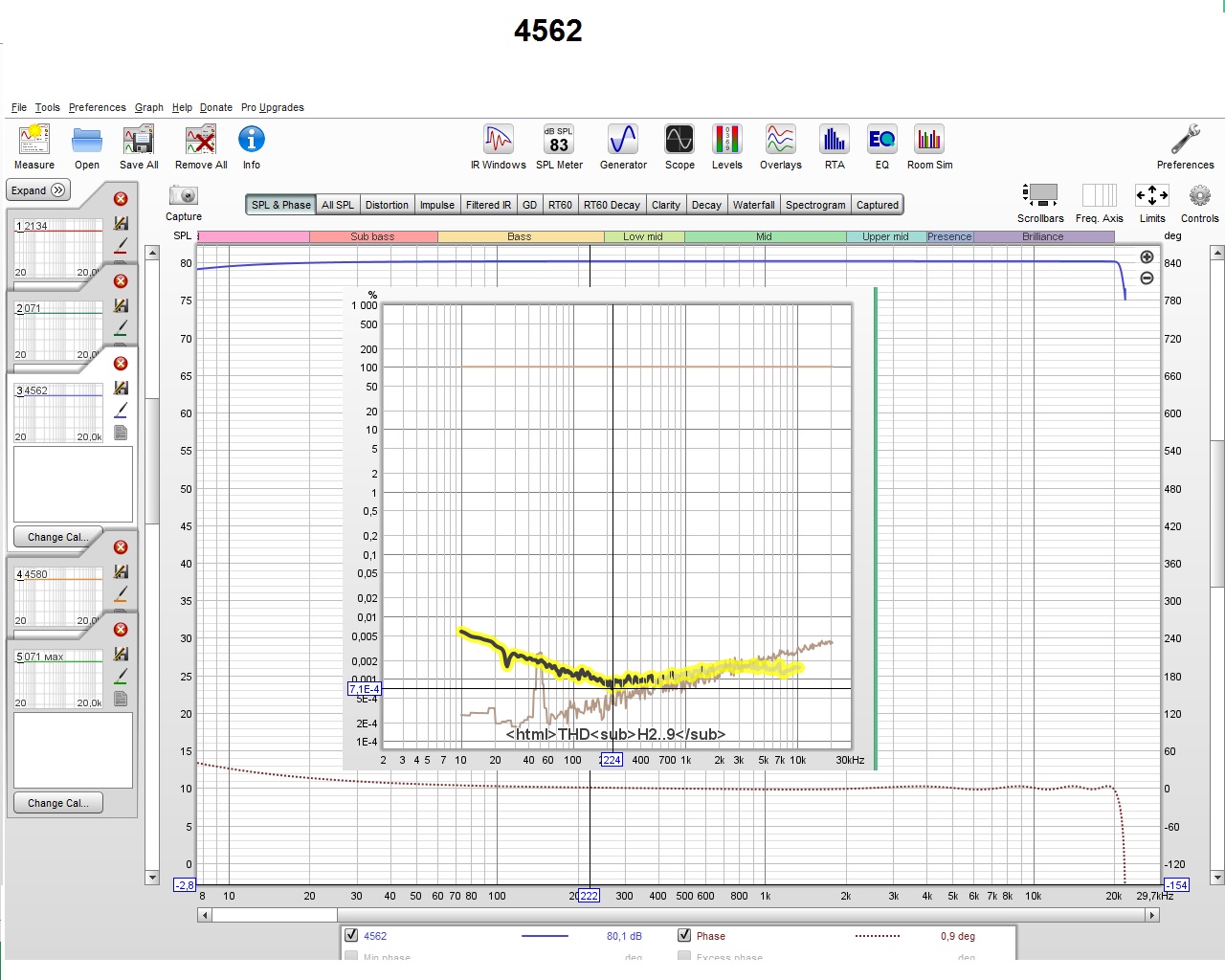This screenshot has width=1225, height=980.
Task: Toggle the Phase trace checkbox in the legend
Action: tap(684, 935)
